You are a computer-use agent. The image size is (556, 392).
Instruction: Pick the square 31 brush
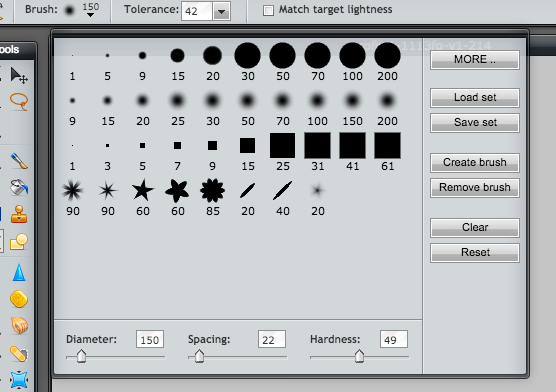(317, 145)
